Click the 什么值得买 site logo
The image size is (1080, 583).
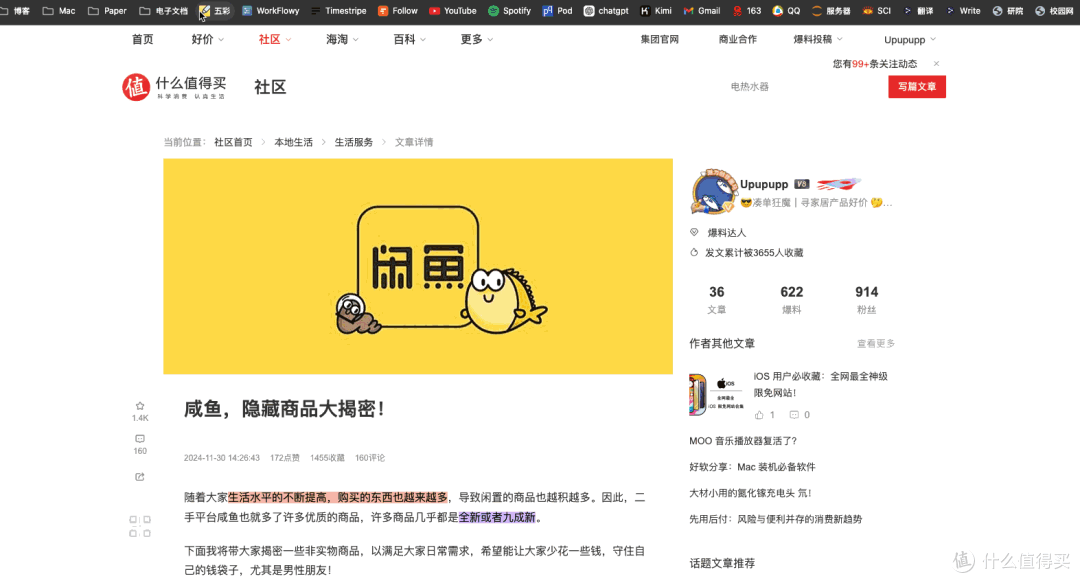[174, 87]
